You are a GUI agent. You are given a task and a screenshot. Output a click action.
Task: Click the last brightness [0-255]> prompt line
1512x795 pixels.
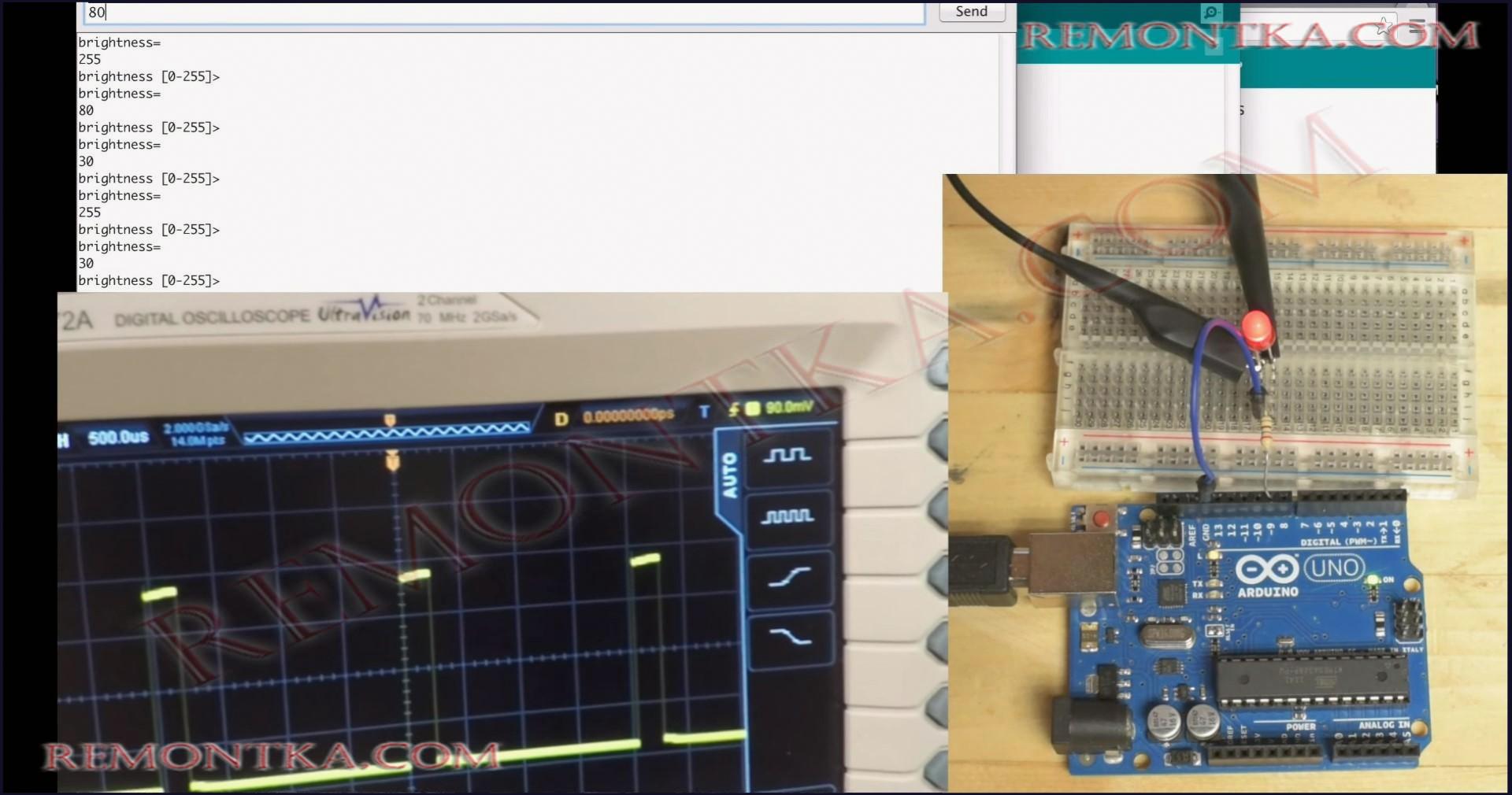pyautogui.click(x=149, y=280)
